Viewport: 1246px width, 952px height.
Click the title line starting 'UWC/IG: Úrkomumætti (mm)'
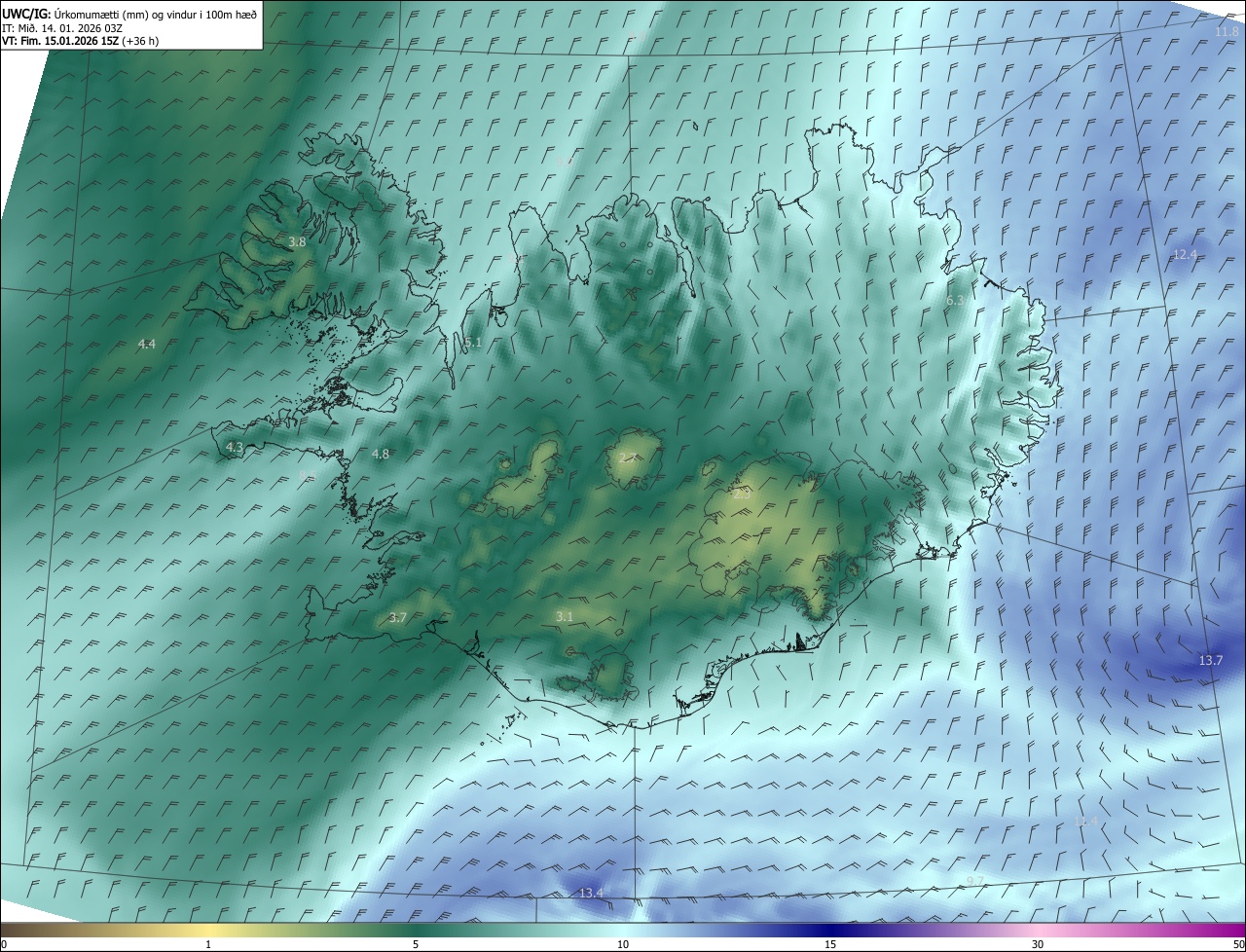coord(129,14)
